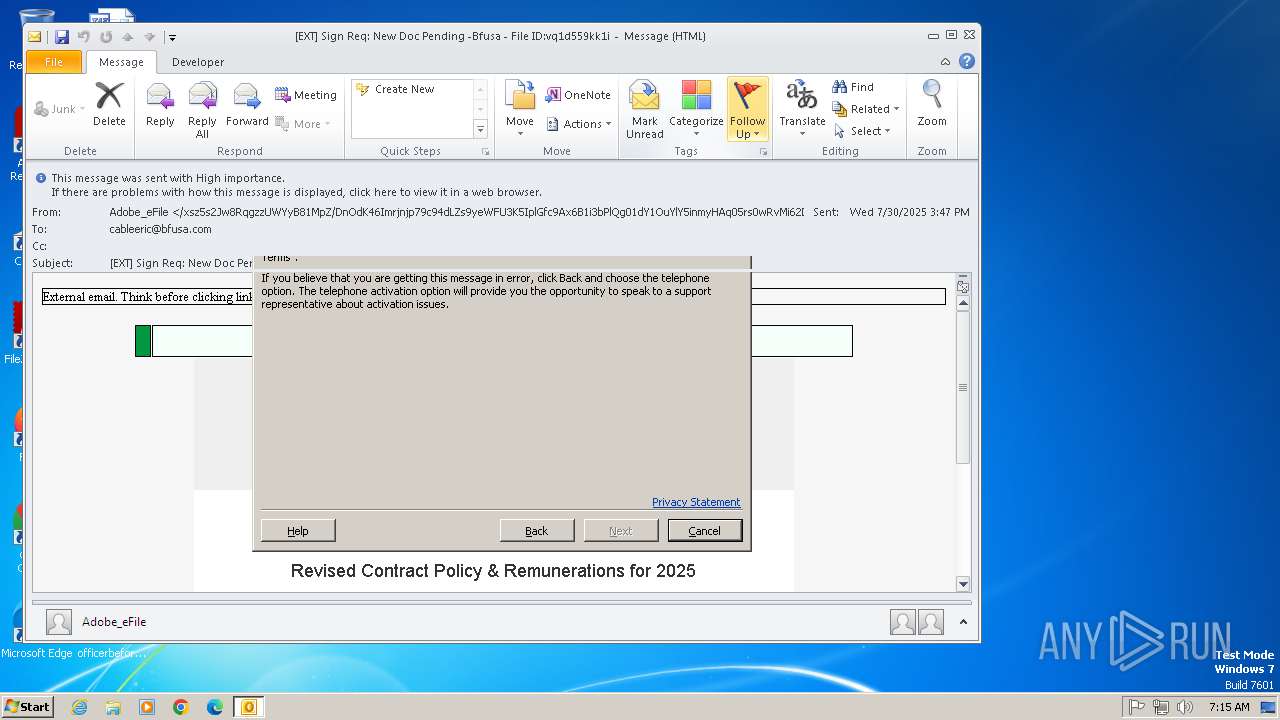Click the Revised Contract Policy heading in the email
Screen dimensions: 1280x720
(x=493, y=571)
